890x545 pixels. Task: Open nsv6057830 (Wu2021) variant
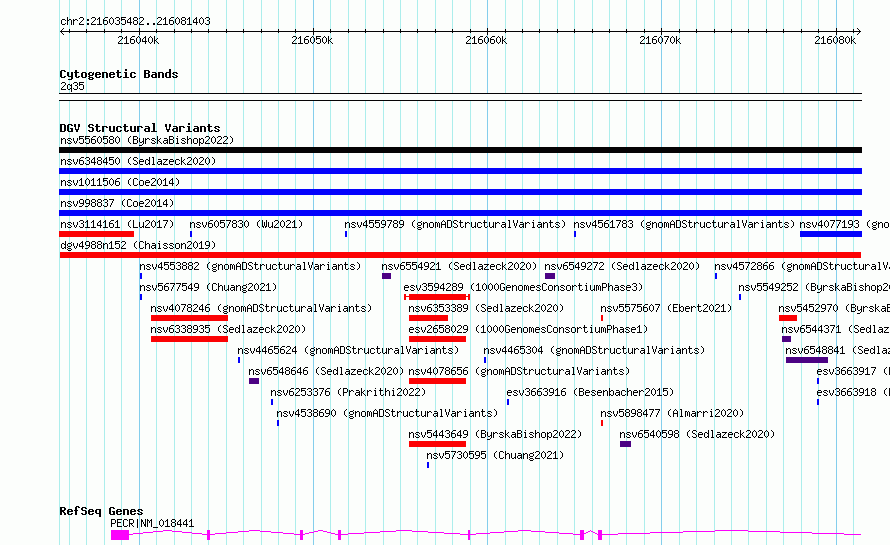(x=246, y=224)
